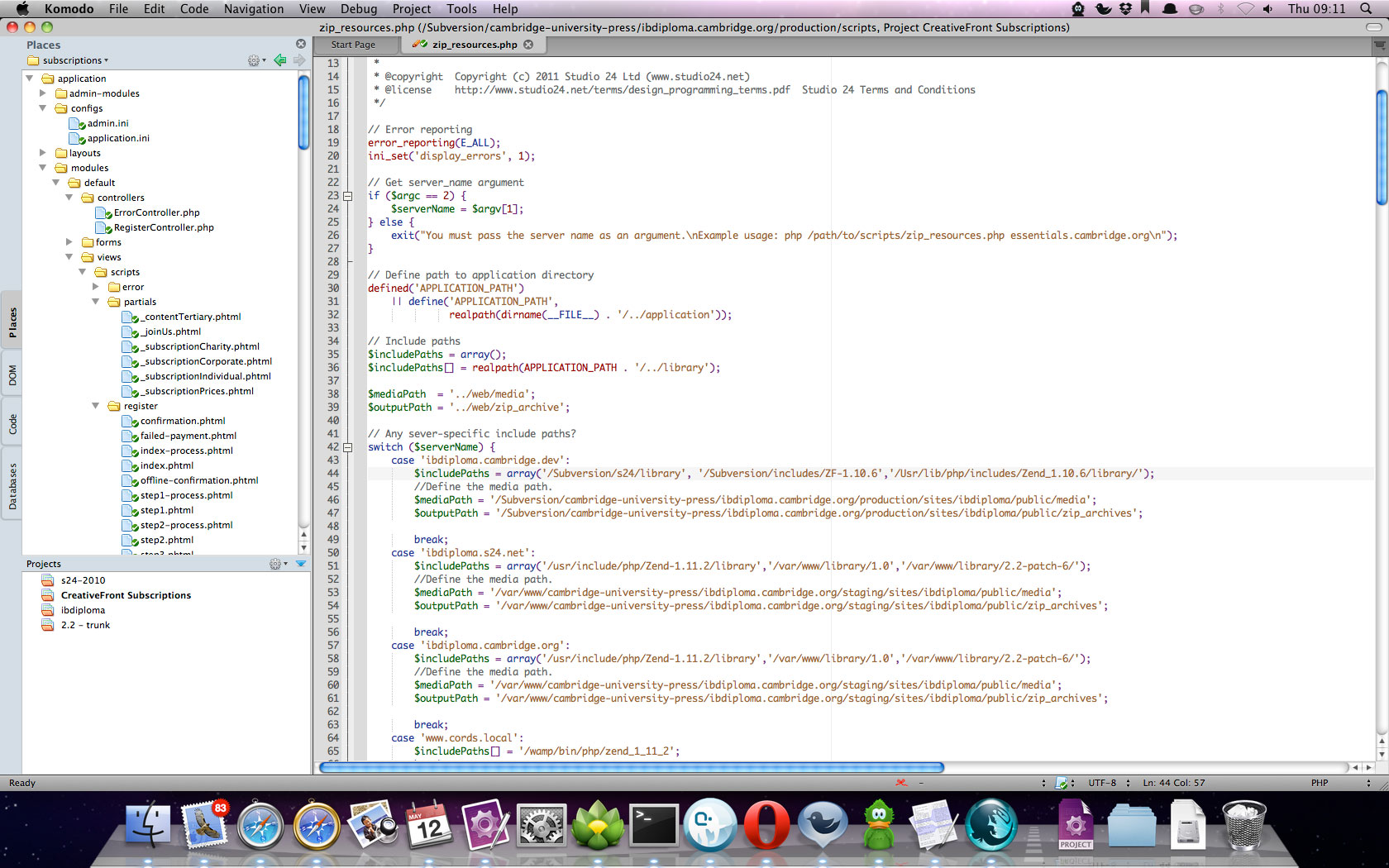
Task: Expand the admin-modules folder
Action: pos(43,93)
